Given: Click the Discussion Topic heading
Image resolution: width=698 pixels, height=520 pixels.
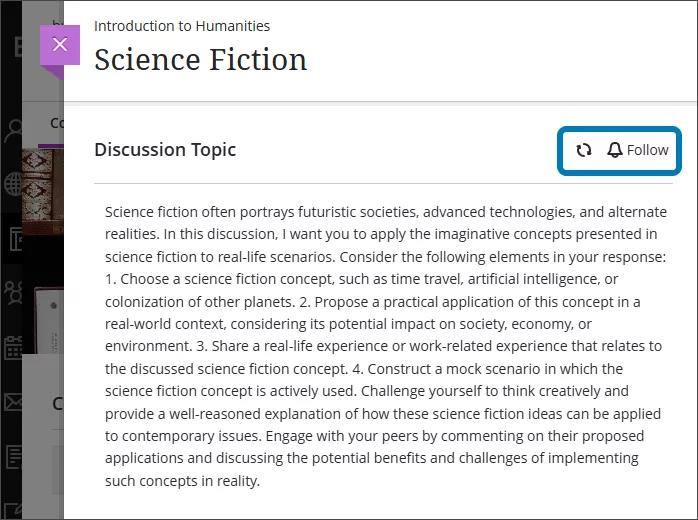Looking at the screenshot, I should pyautogui.click(x=165, y=150).
